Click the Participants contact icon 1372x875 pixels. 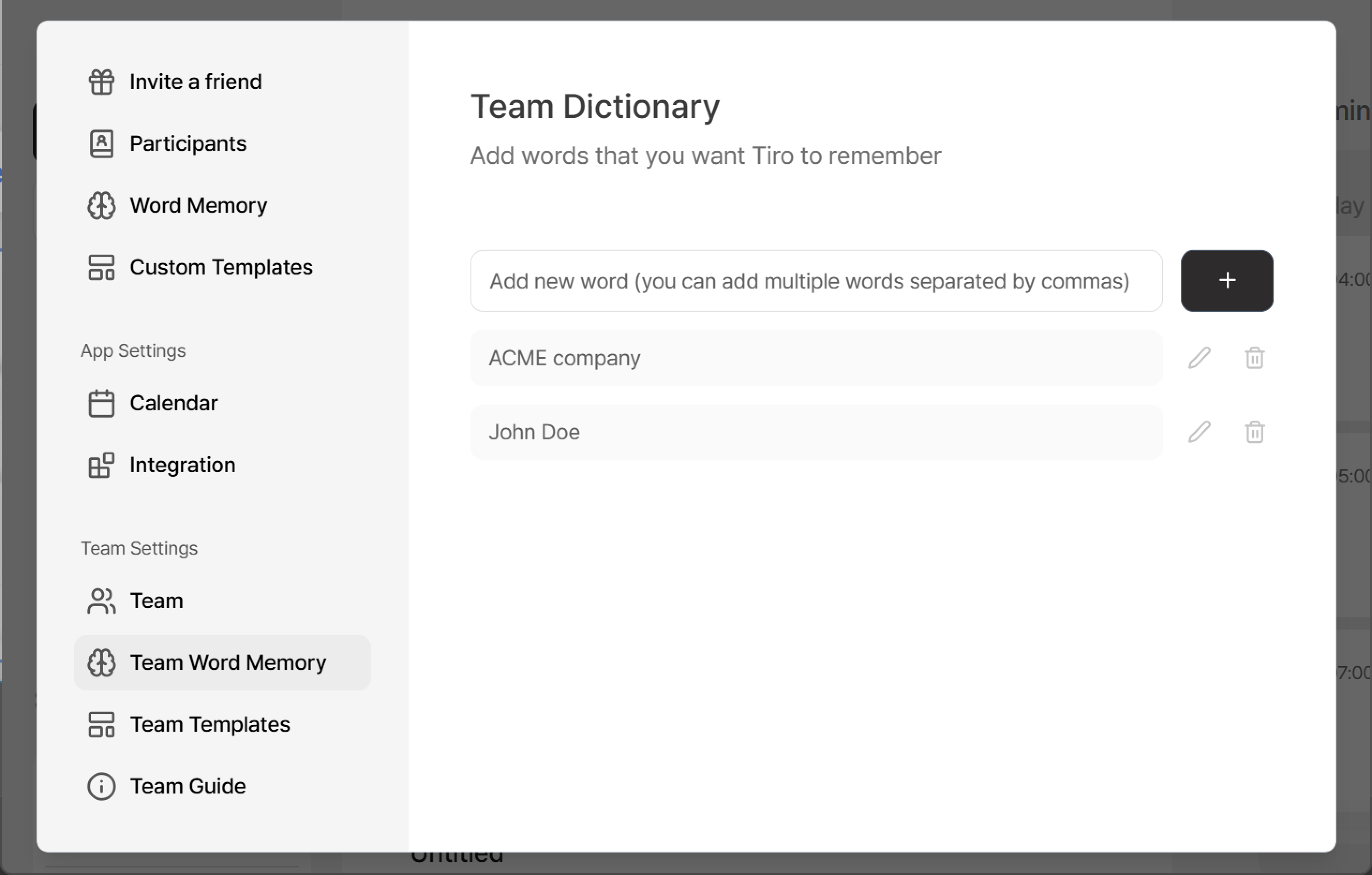[x=101, y=143]
